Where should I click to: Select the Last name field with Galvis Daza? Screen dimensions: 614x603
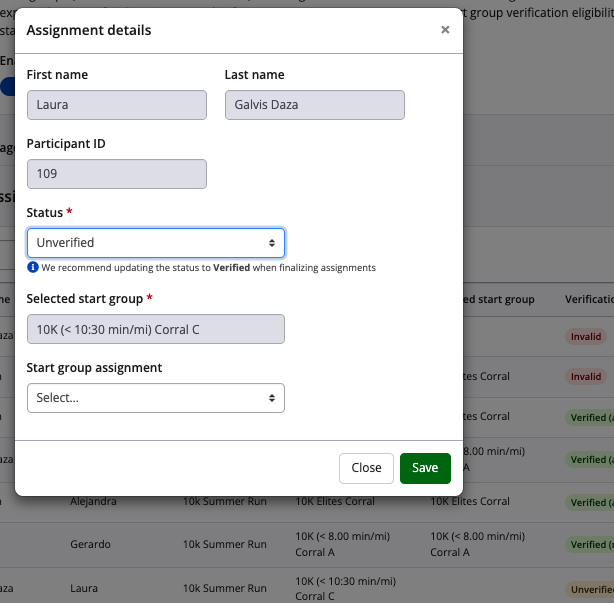tap(314, 106)
